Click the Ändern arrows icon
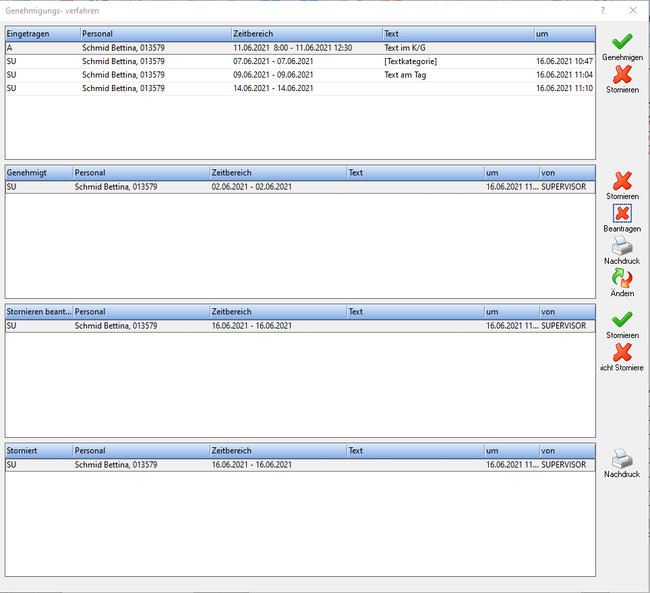 point(622,278)
